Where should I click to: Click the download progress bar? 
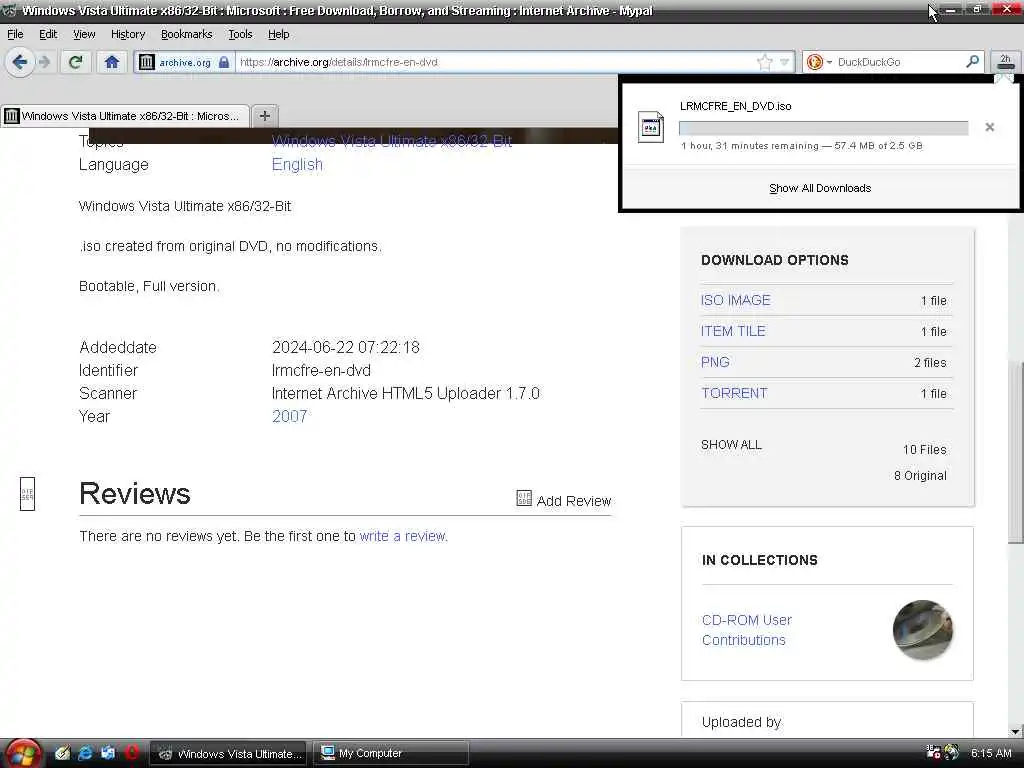pos(824,128)
